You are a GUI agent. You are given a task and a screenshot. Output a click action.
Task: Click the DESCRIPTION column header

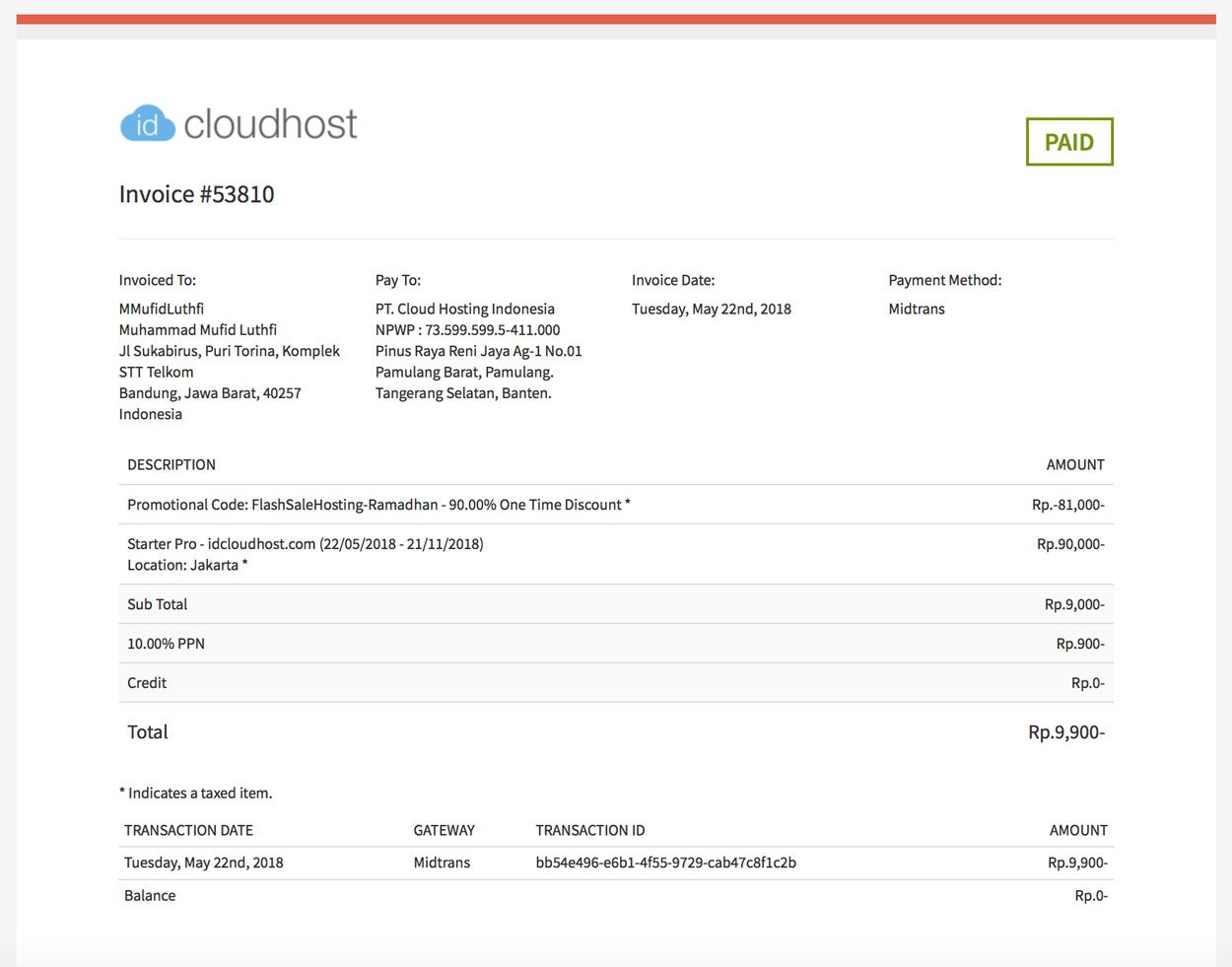[171, 464]
